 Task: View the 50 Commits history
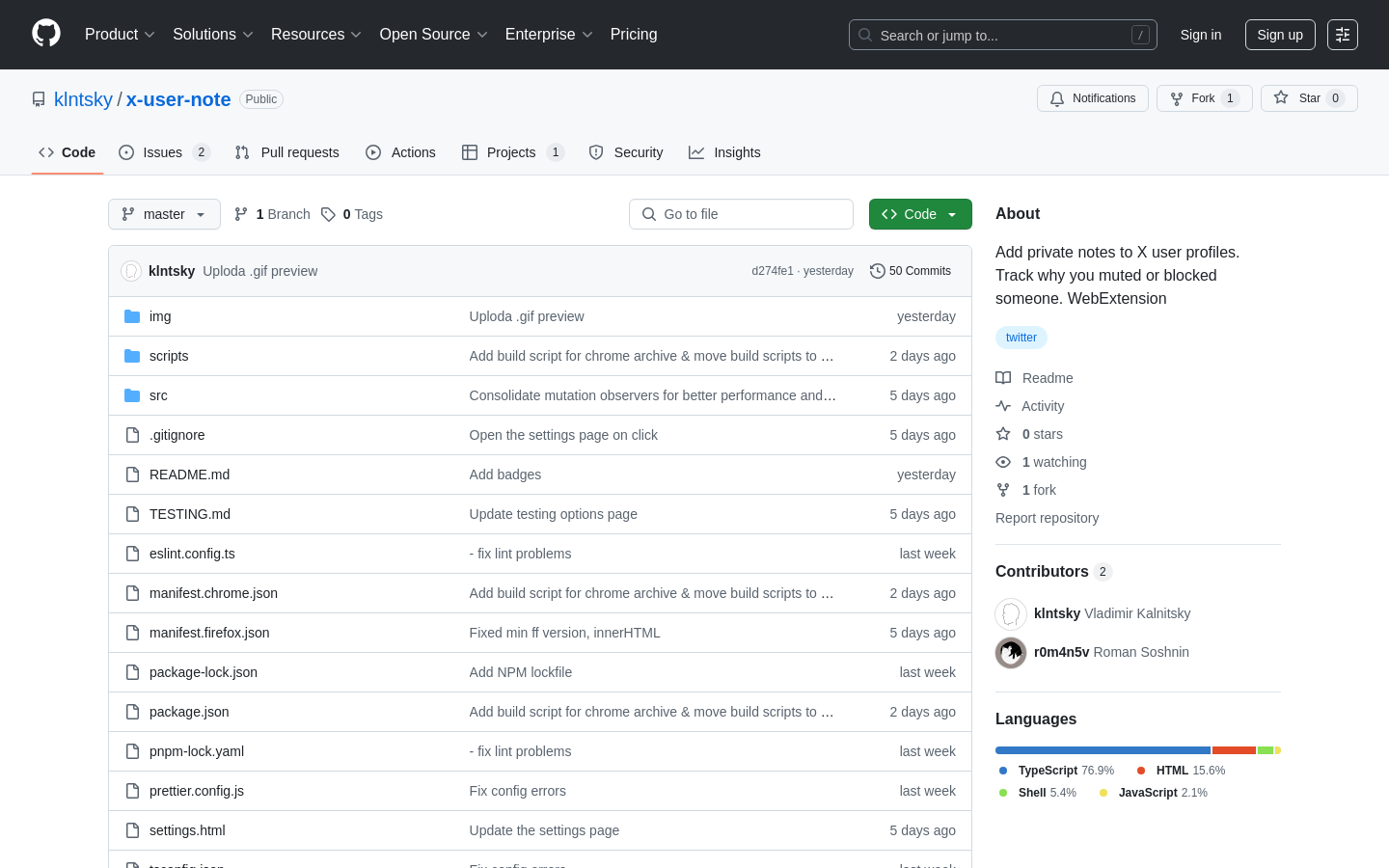pyautogui.click(x=911, y=271)
